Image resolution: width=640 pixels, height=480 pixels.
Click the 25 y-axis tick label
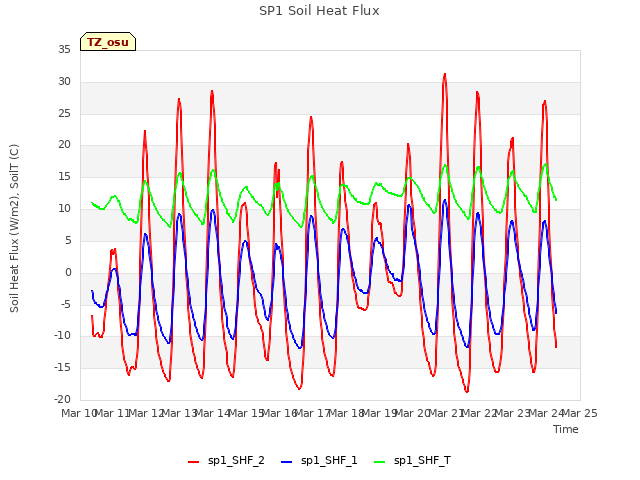point(64,113)
